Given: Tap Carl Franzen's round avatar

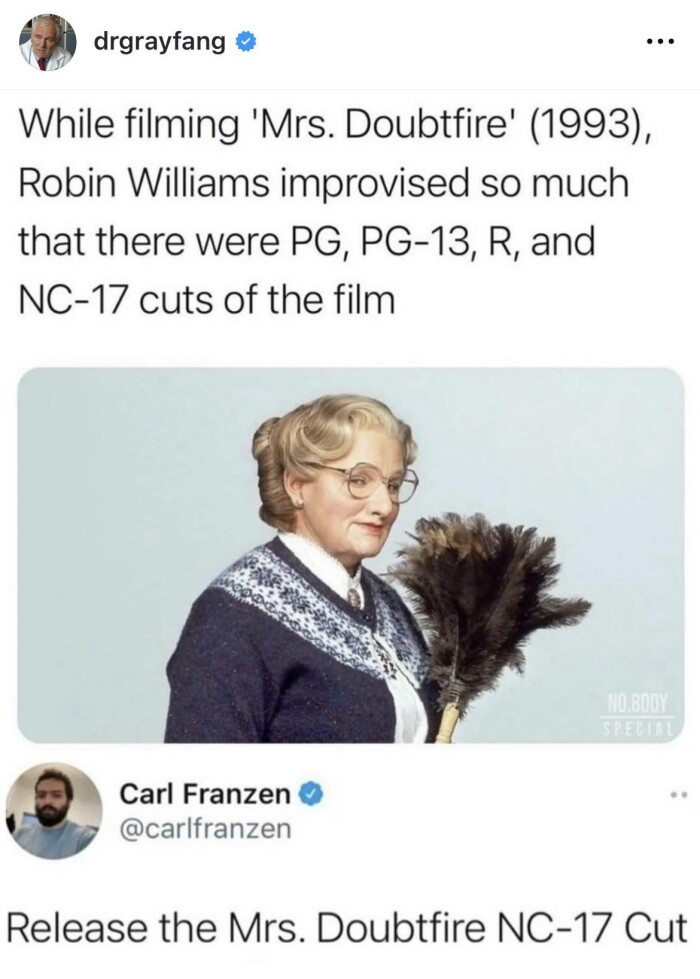Looking at the screenshot, I should point(54,811).
